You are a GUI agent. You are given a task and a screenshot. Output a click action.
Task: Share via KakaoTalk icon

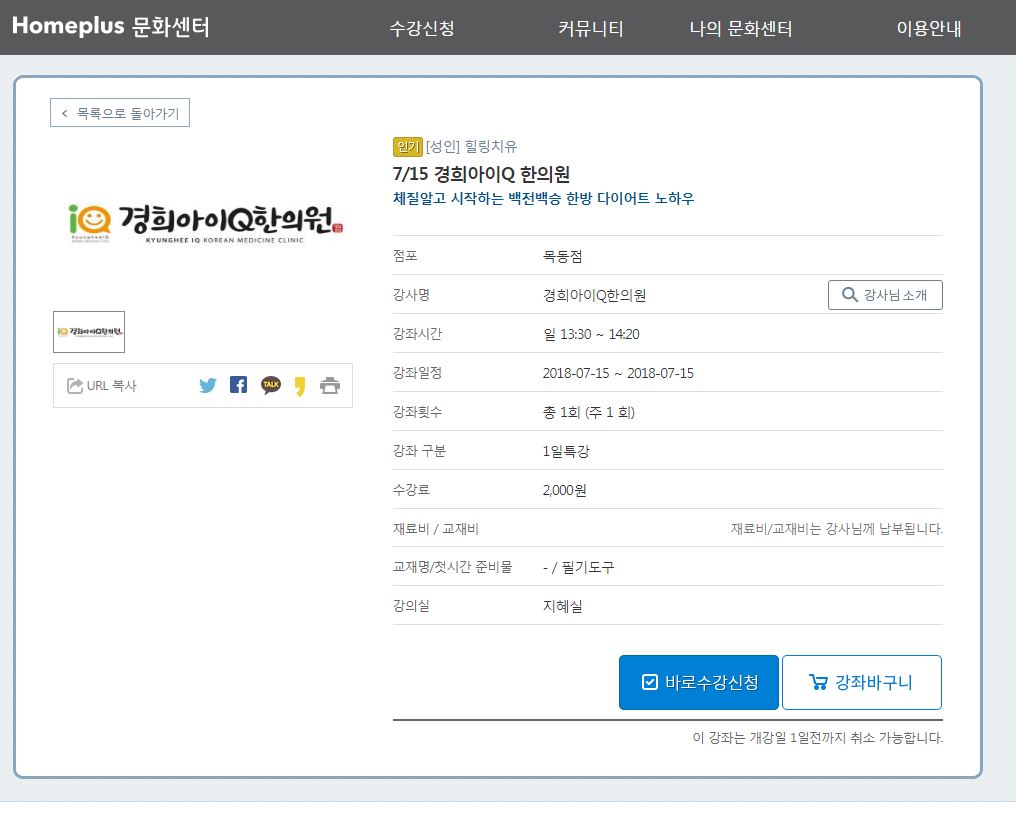[271, 385]
